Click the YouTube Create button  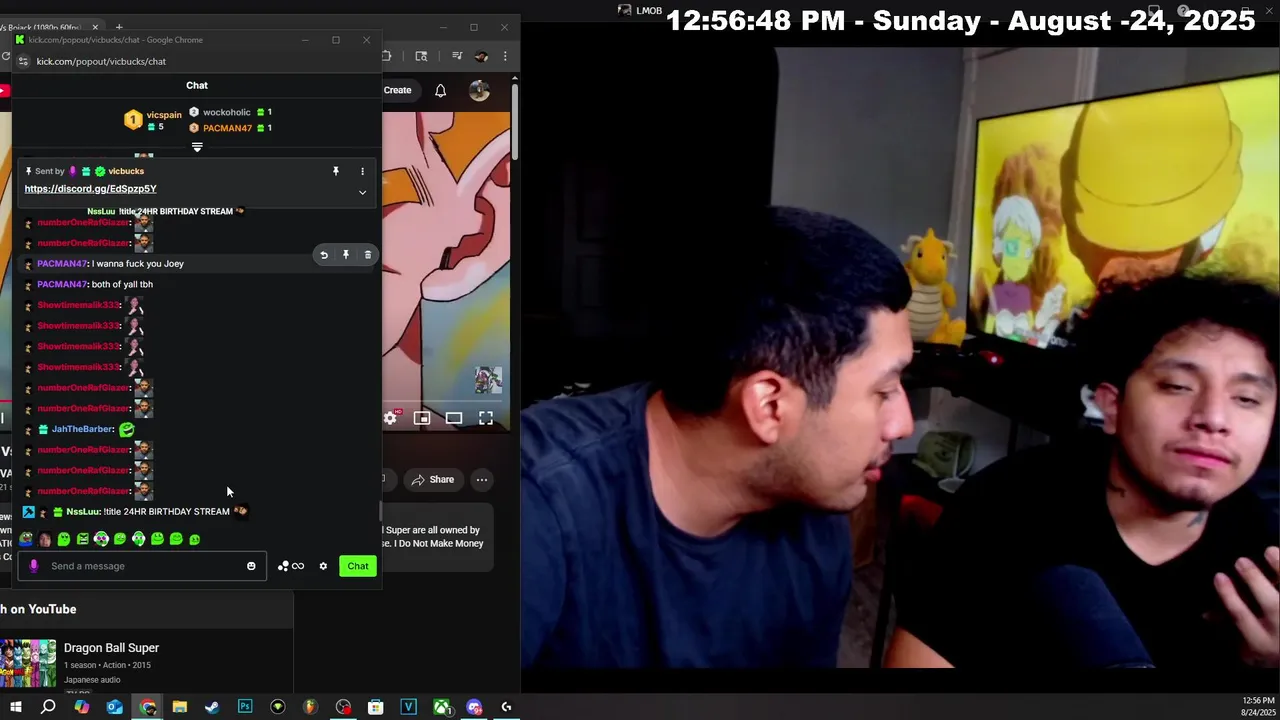pos(397,90)
